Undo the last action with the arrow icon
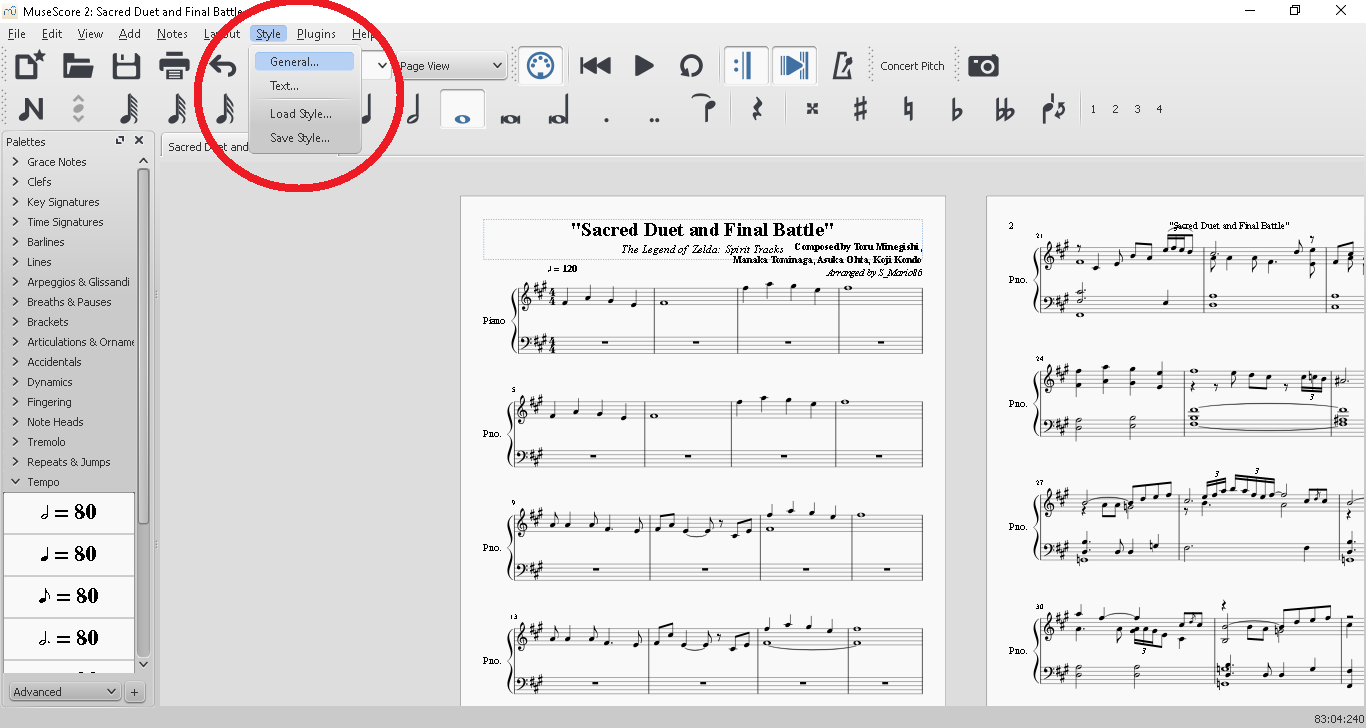The image size is (1366, 728). (x=222, y=66)
